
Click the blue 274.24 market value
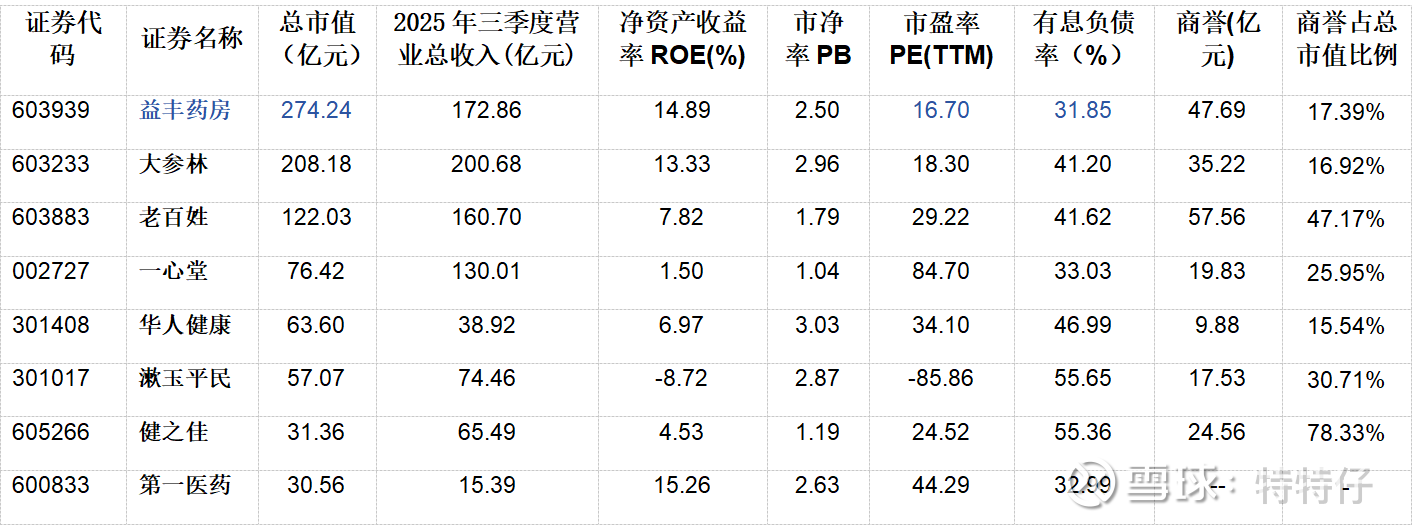[316, 110]
